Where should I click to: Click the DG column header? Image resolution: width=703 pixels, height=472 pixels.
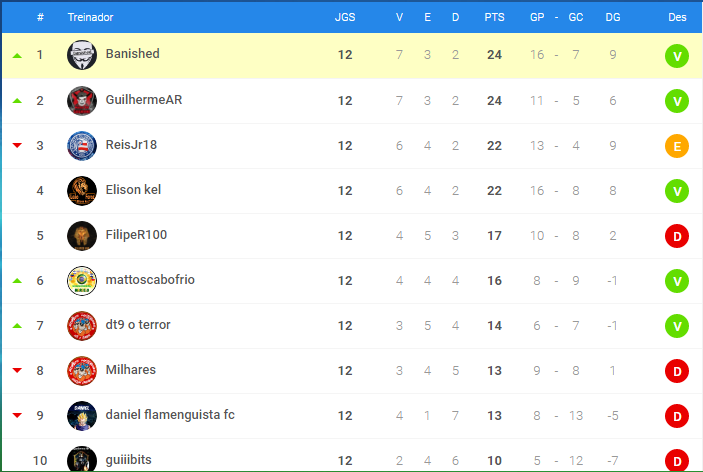(612, 17)
